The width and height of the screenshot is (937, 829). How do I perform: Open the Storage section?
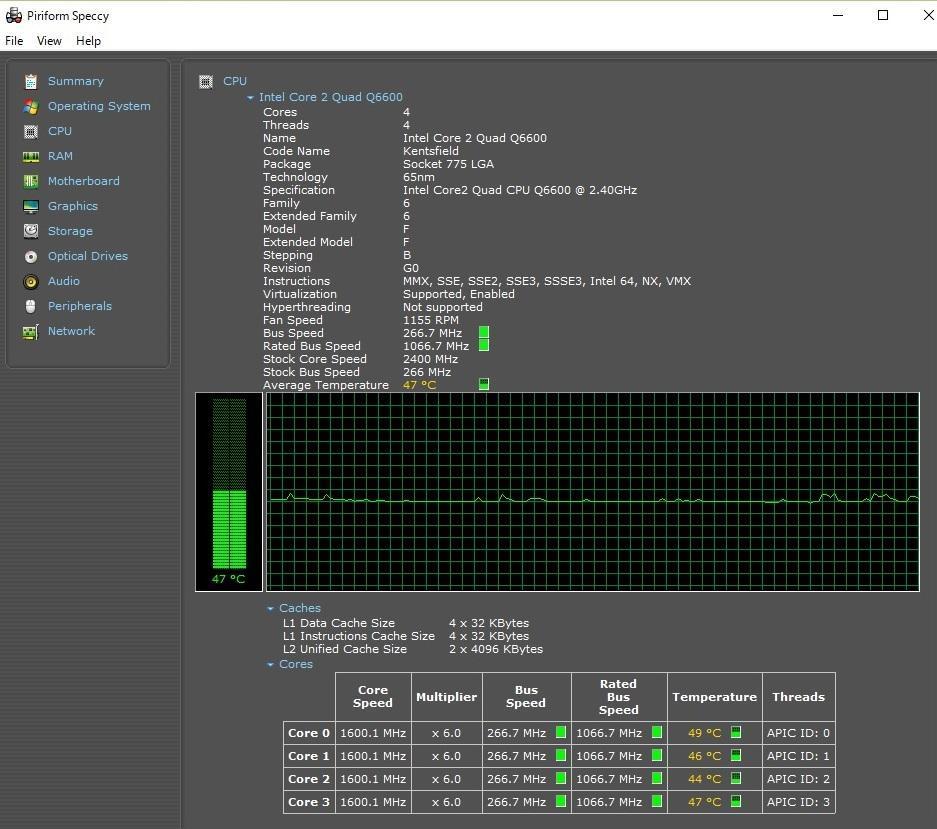coord(71,231)
